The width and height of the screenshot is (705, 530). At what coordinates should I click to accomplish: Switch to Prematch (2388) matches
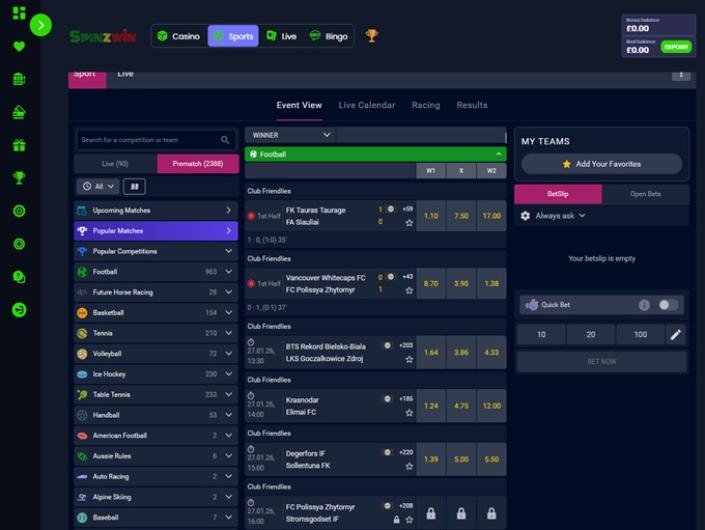[198, 163]
